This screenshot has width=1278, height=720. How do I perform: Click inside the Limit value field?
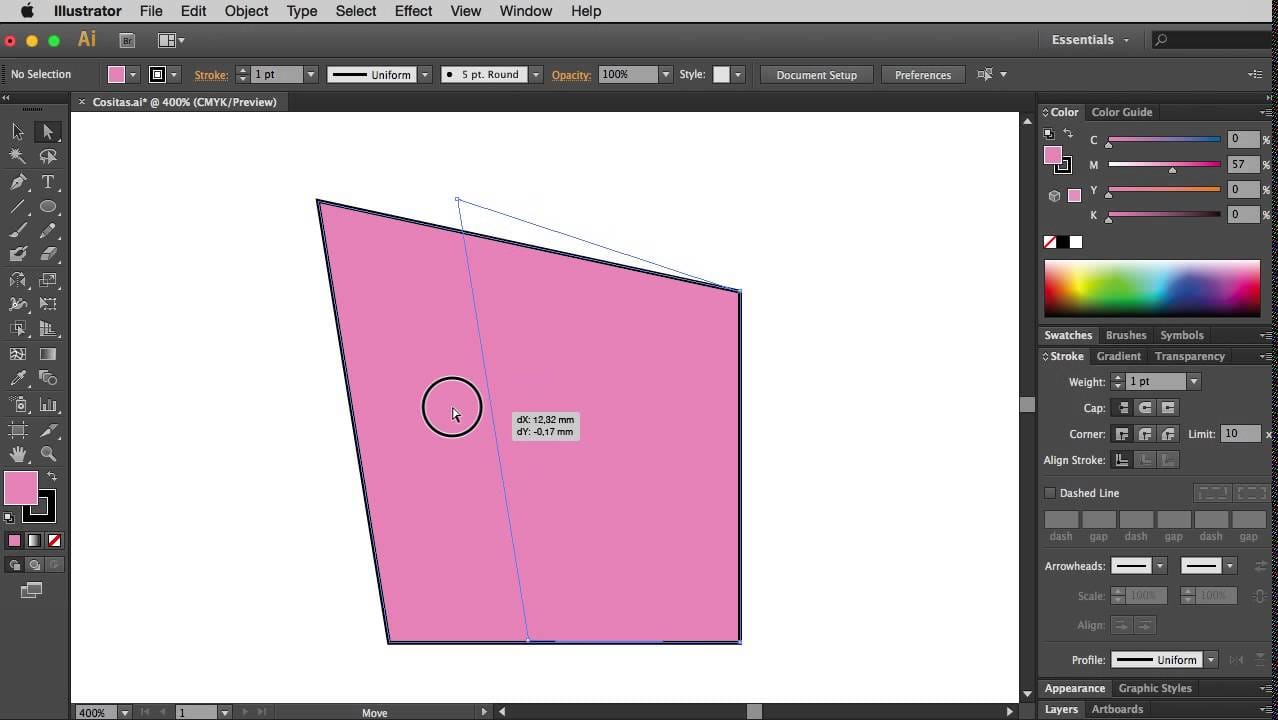click(x=1241, y=434)
